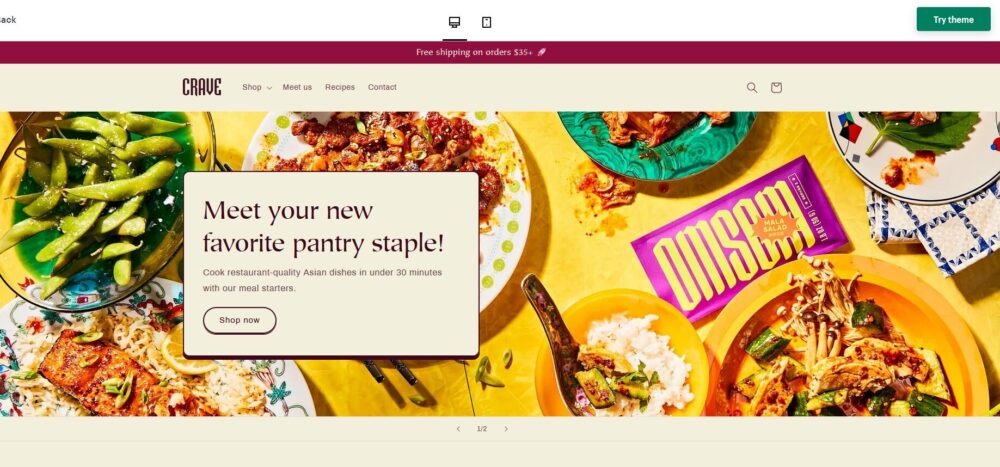The image size is (1000, 467).
Task: Switch to desktop preview icon
Action: (454, 22)
